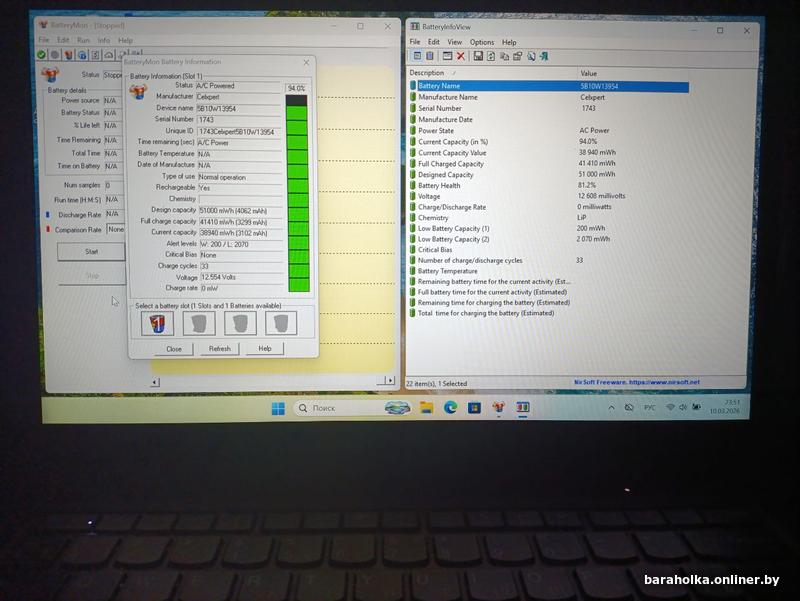Select the first toolbar icon in BatteryInfoView
Screen dimensions: 800x601
tap(417, 56)
